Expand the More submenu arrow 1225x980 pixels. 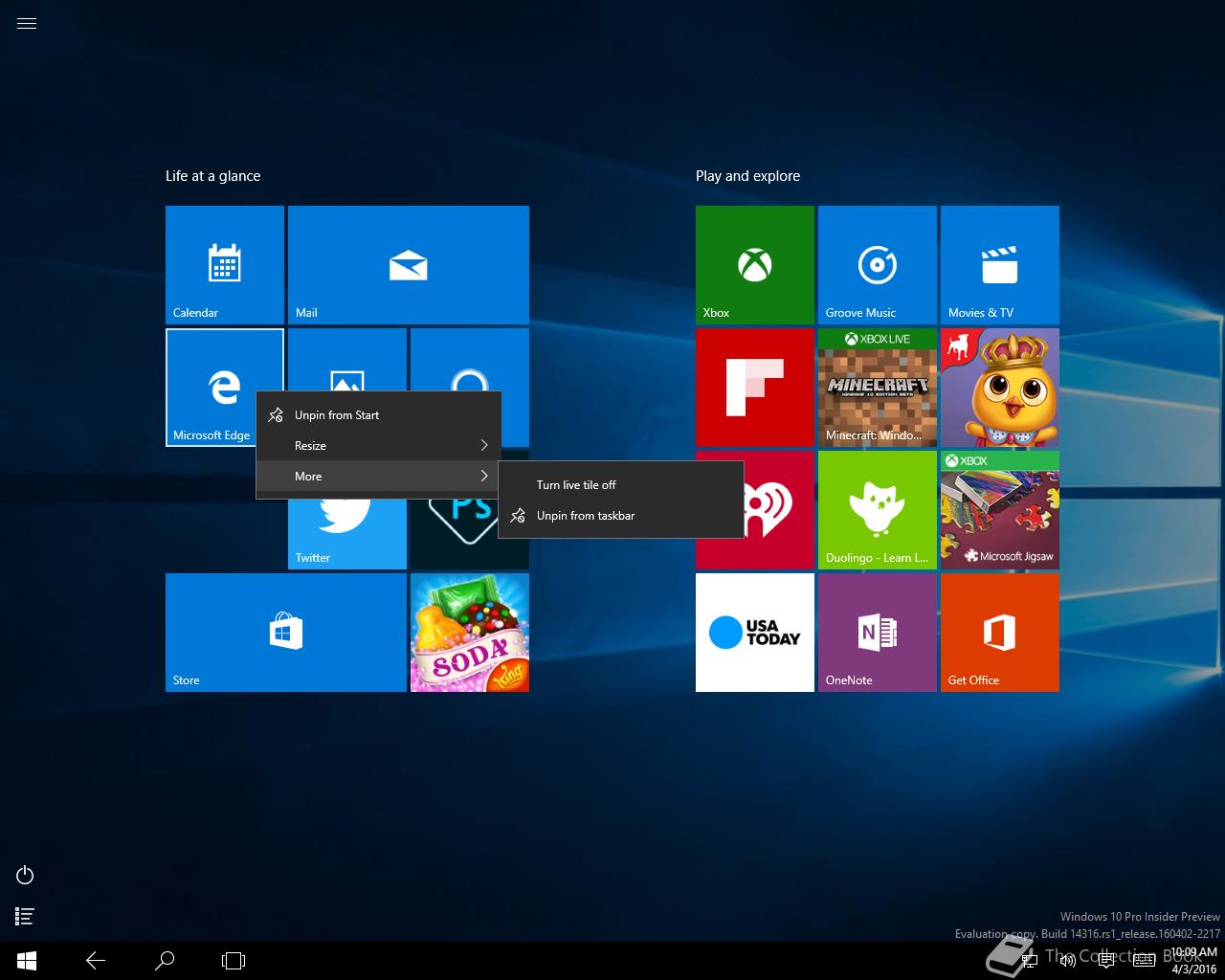pyautogui.click(x=484, y=477)
